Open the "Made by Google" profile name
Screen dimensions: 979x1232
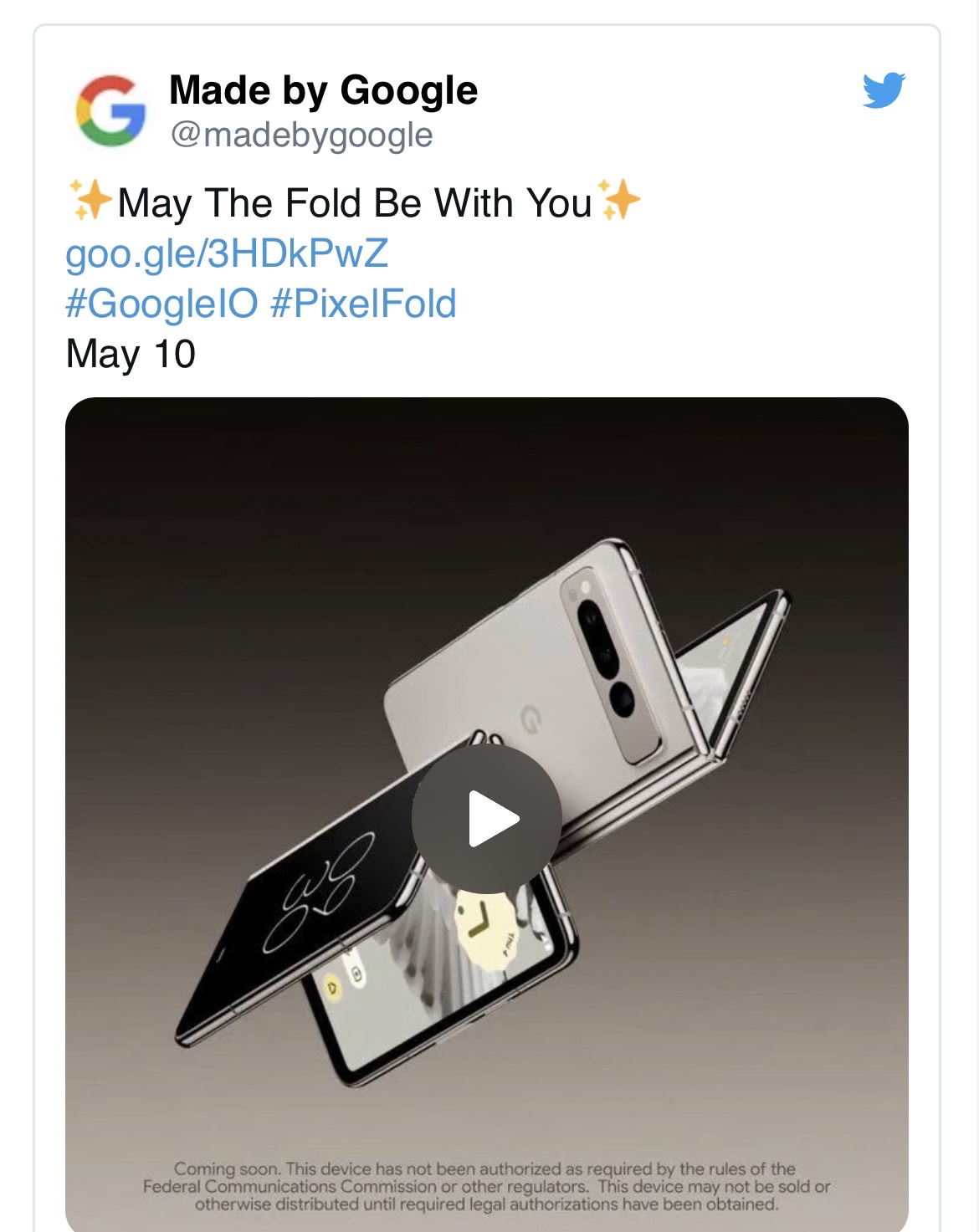(x=323, y=90)
